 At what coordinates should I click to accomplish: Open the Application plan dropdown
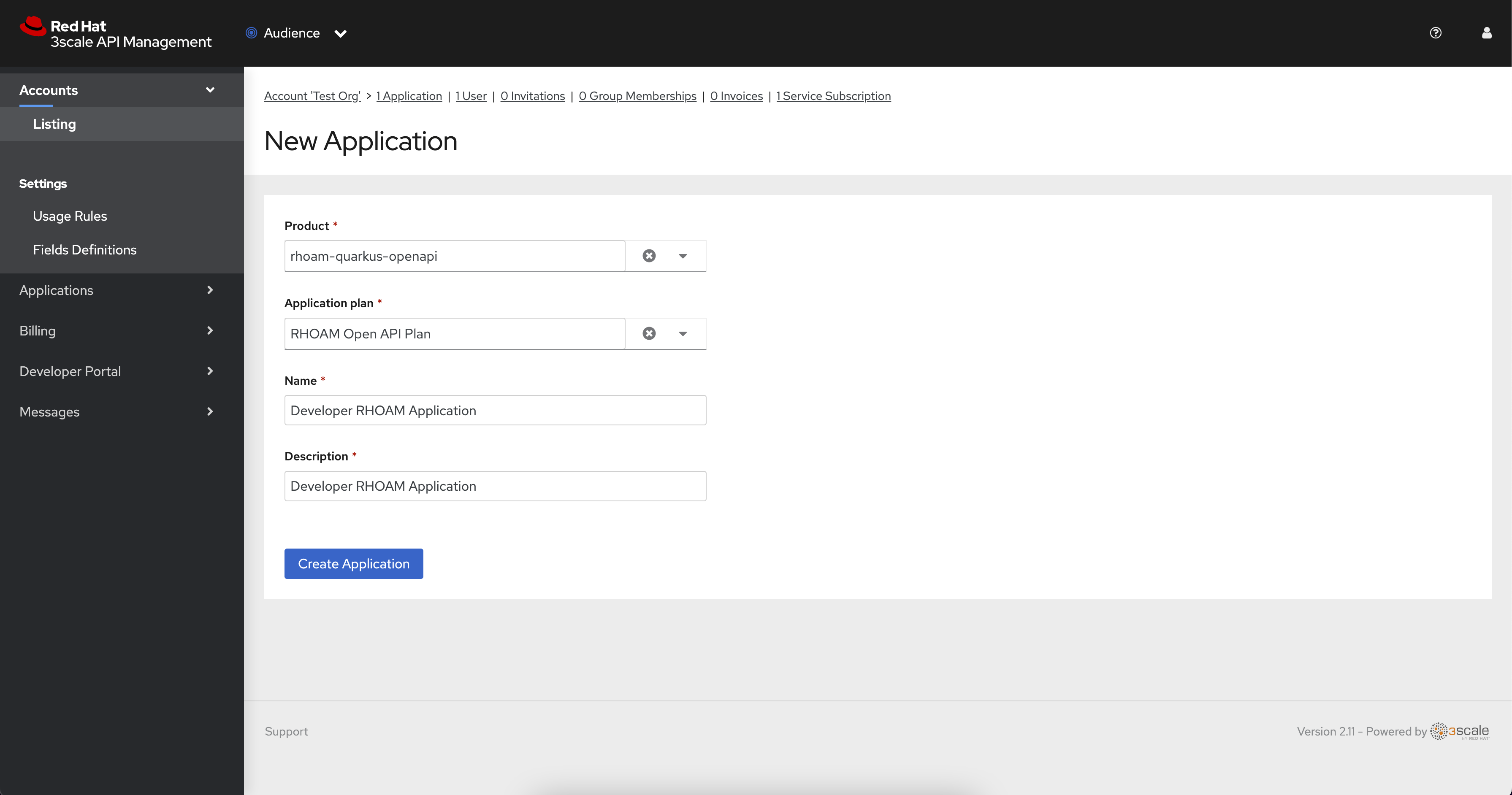683,333
